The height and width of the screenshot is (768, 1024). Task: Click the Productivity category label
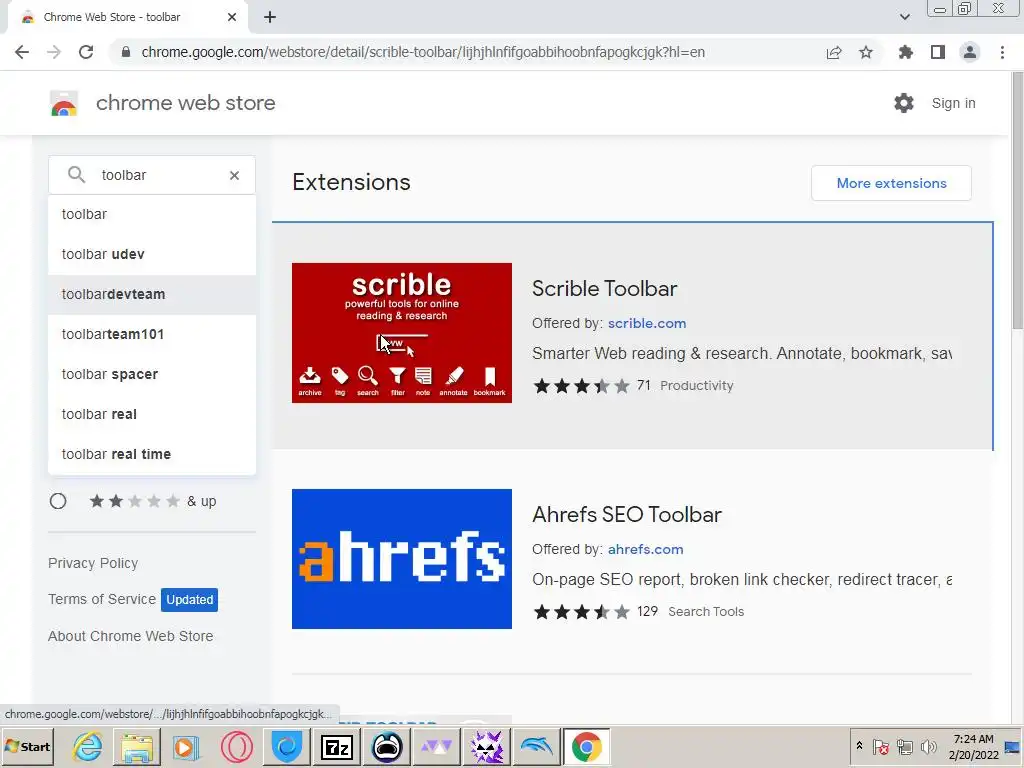(697, 386)
